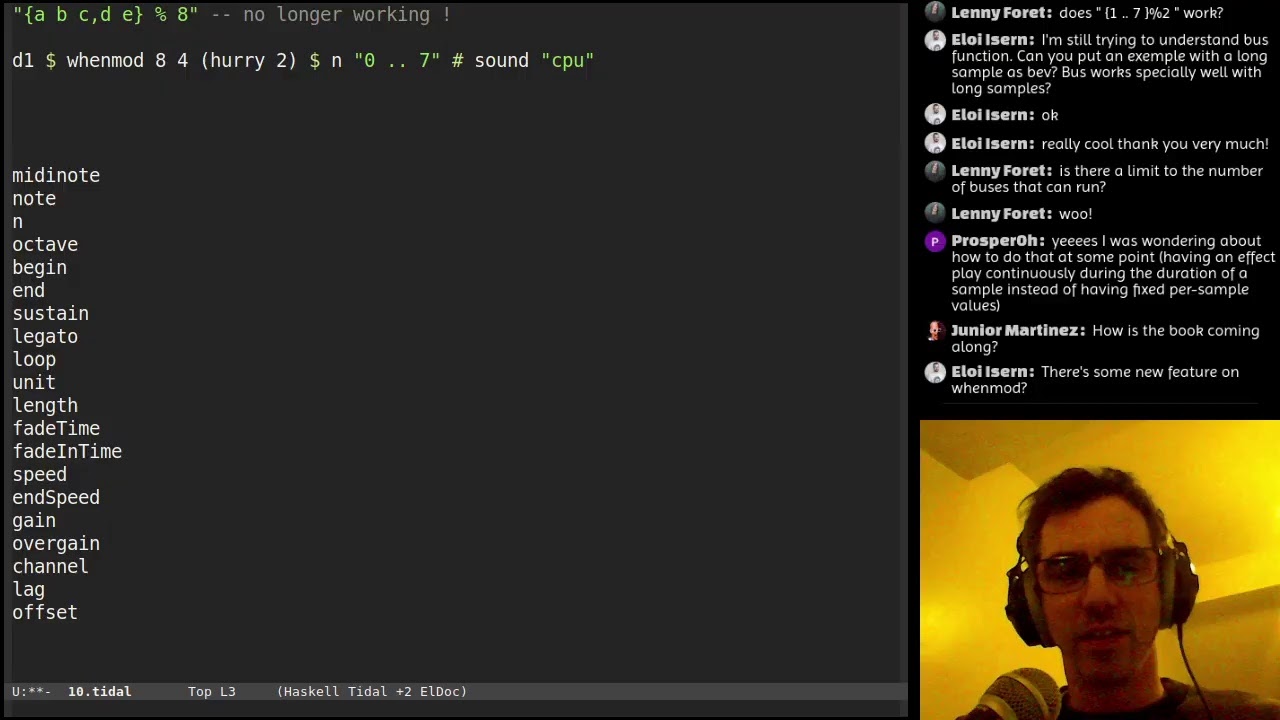Place cursor on 'midinote' in the editor
1280x720 pixels.
[56, 176]
